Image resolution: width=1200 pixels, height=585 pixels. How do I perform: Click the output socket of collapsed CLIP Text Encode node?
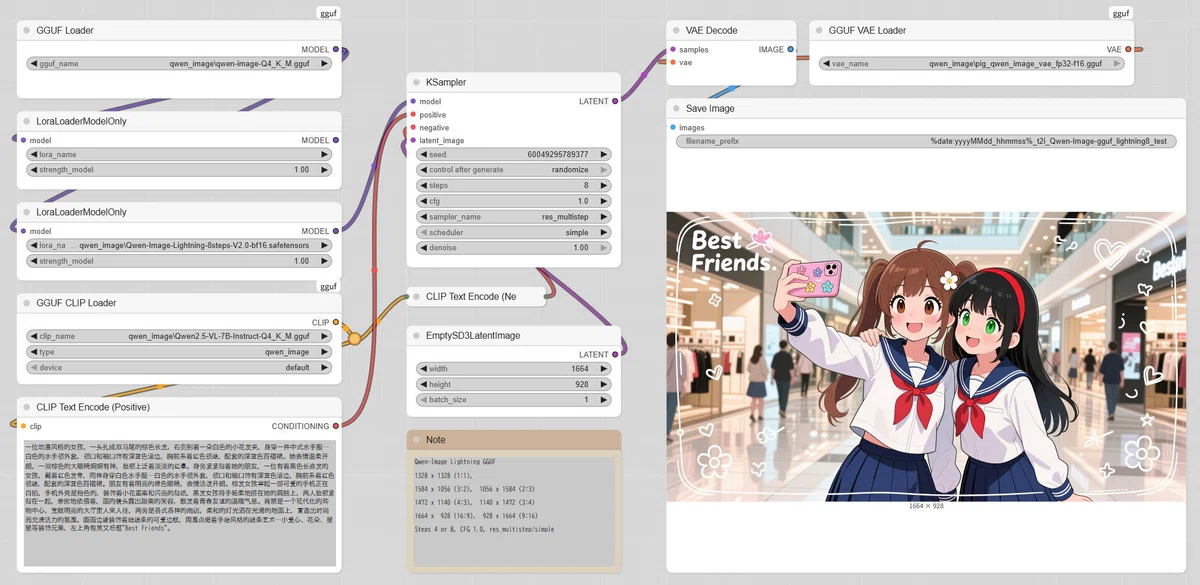(545, 296)
